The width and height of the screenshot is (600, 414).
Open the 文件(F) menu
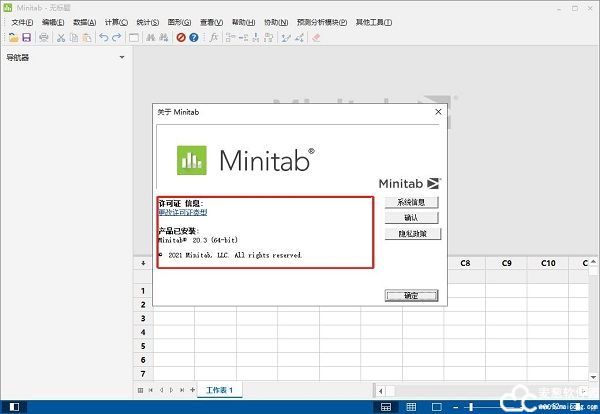coord(22,22)
